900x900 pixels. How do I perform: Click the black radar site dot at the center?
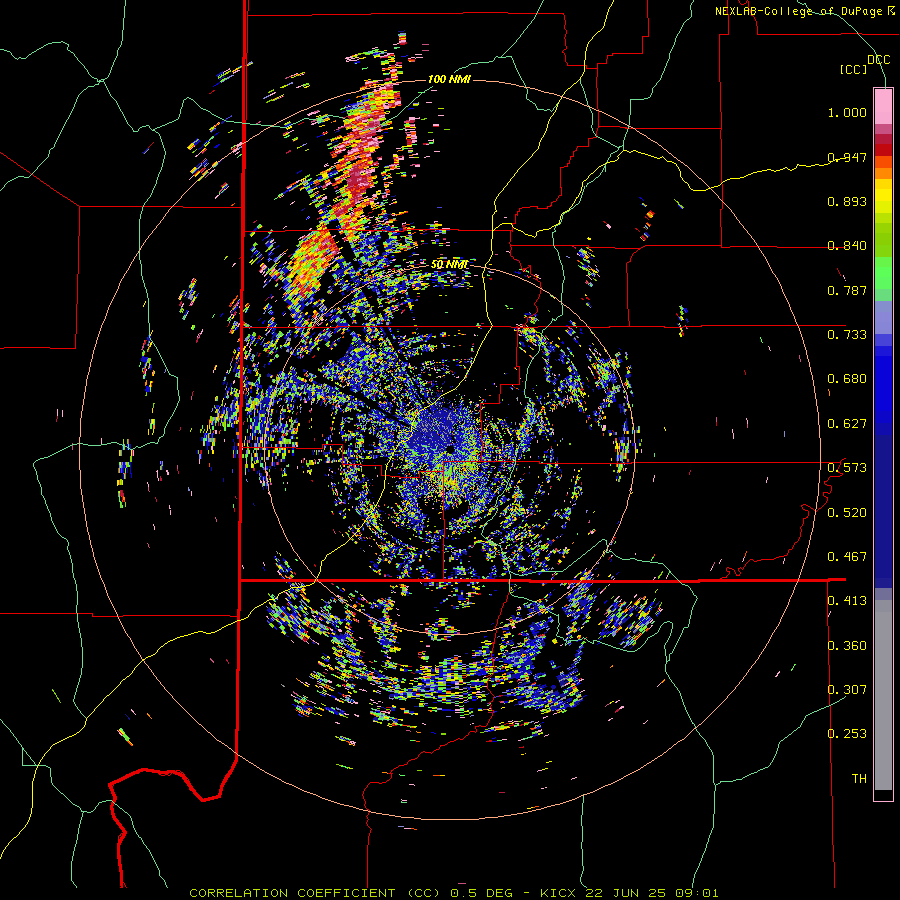pos(451,448)
